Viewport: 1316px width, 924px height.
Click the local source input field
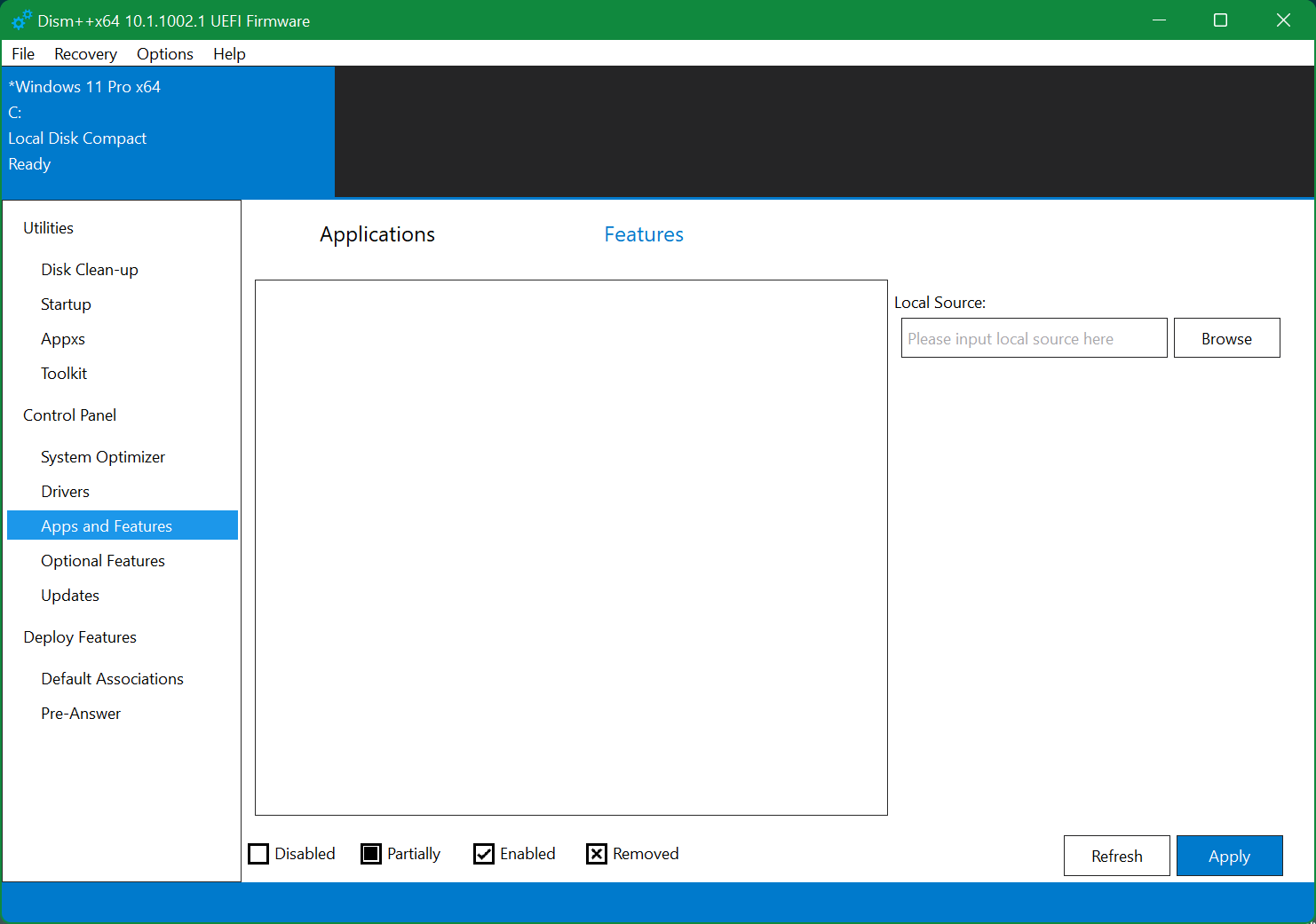(x=1035, y=338)
